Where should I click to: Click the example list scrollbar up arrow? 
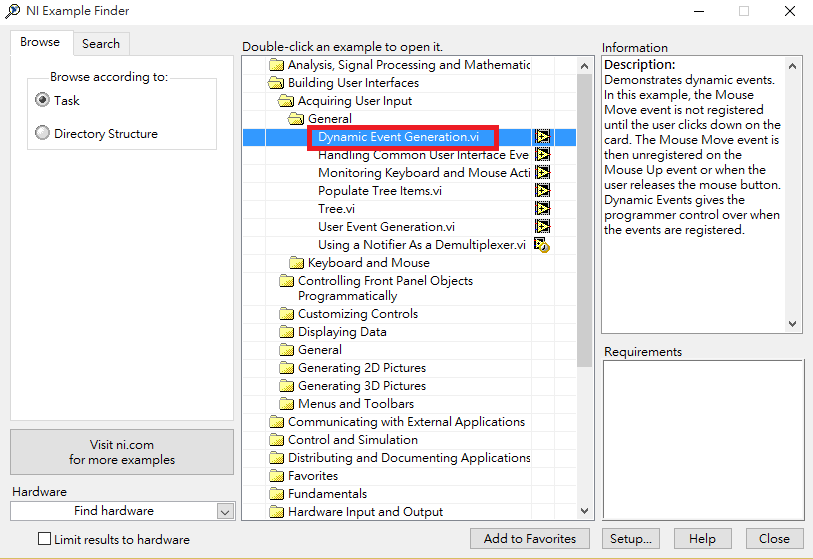[x=584, y=66]
